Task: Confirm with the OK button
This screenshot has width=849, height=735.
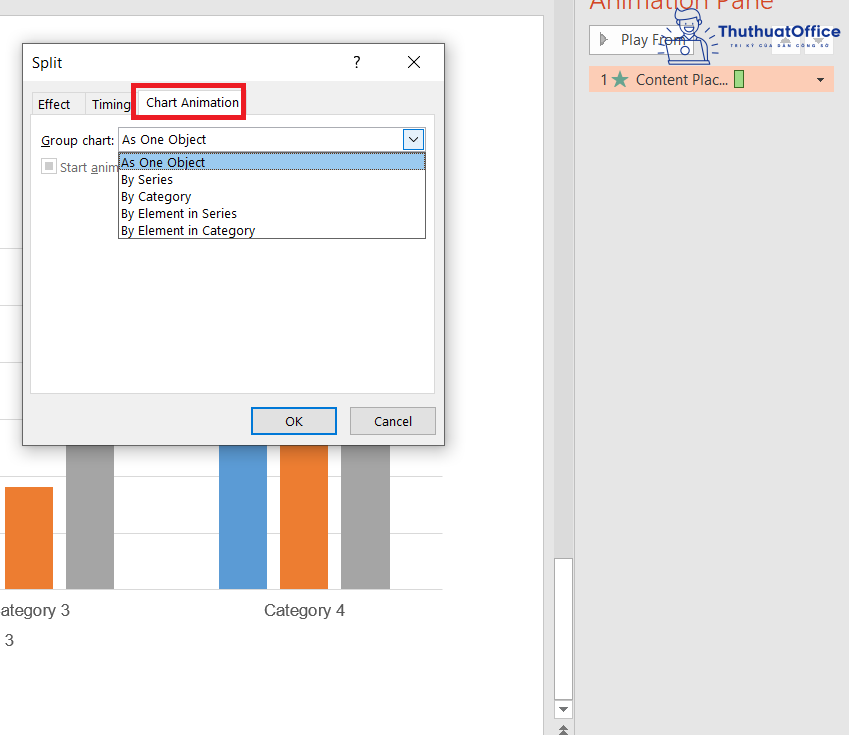Action: (x=293, y=421)
